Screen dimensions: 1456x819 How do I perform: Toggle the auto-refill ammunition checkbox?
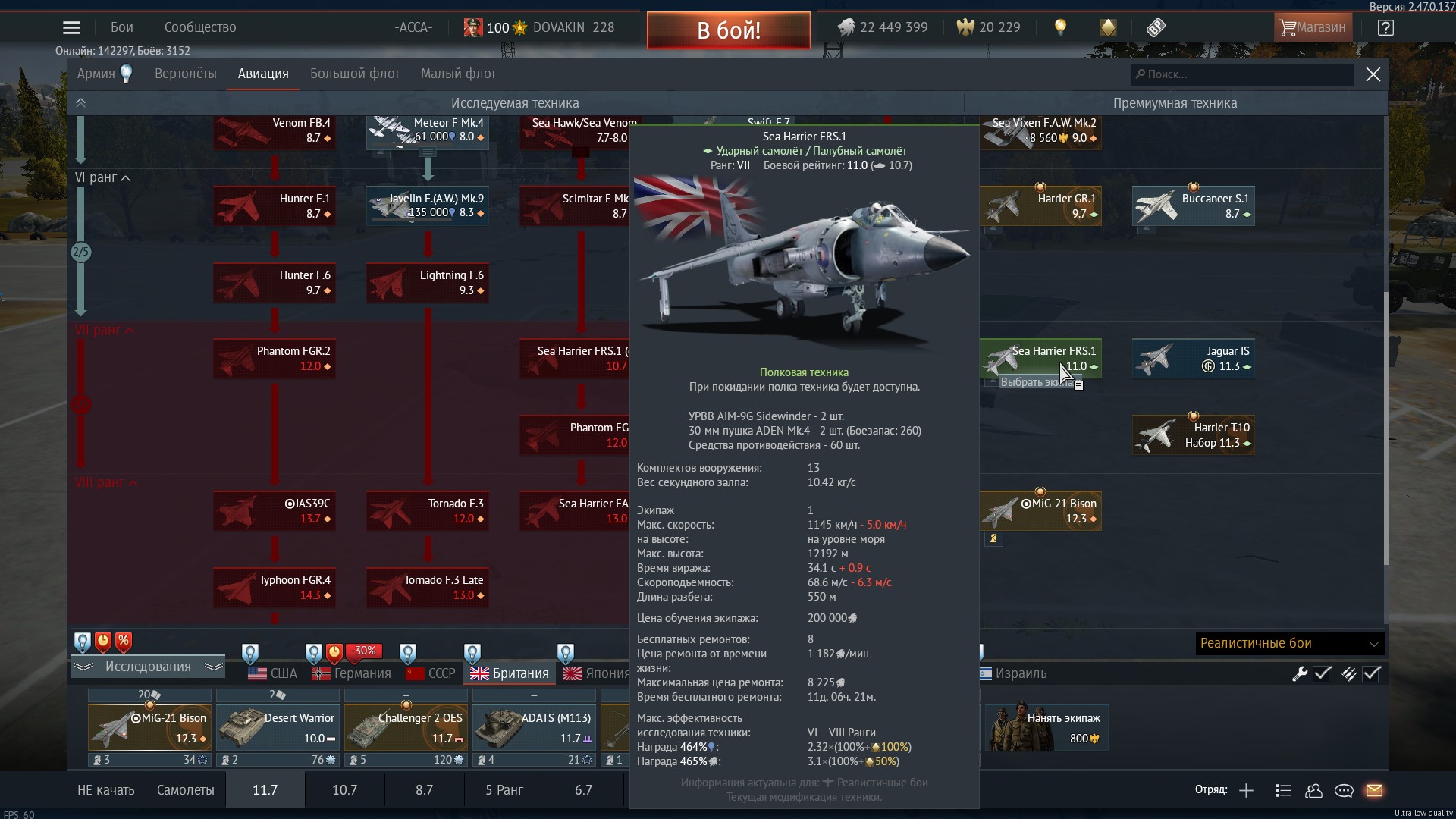[1372, 673]
